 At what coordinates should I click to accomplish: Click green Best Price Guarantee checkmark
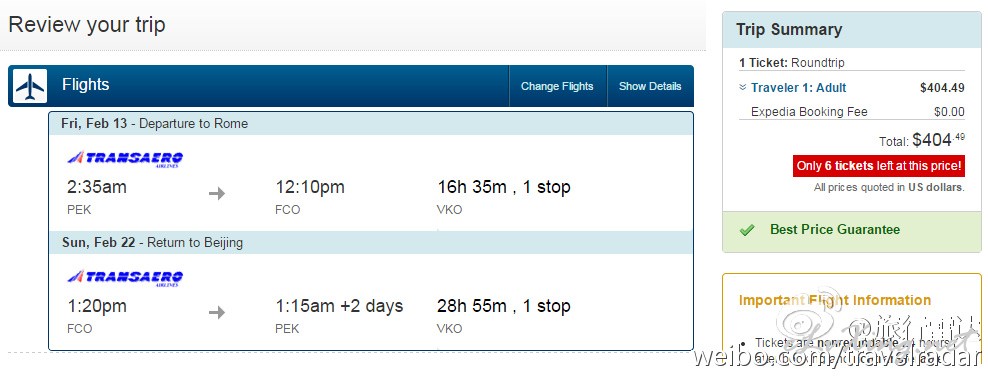pos(747,231)
